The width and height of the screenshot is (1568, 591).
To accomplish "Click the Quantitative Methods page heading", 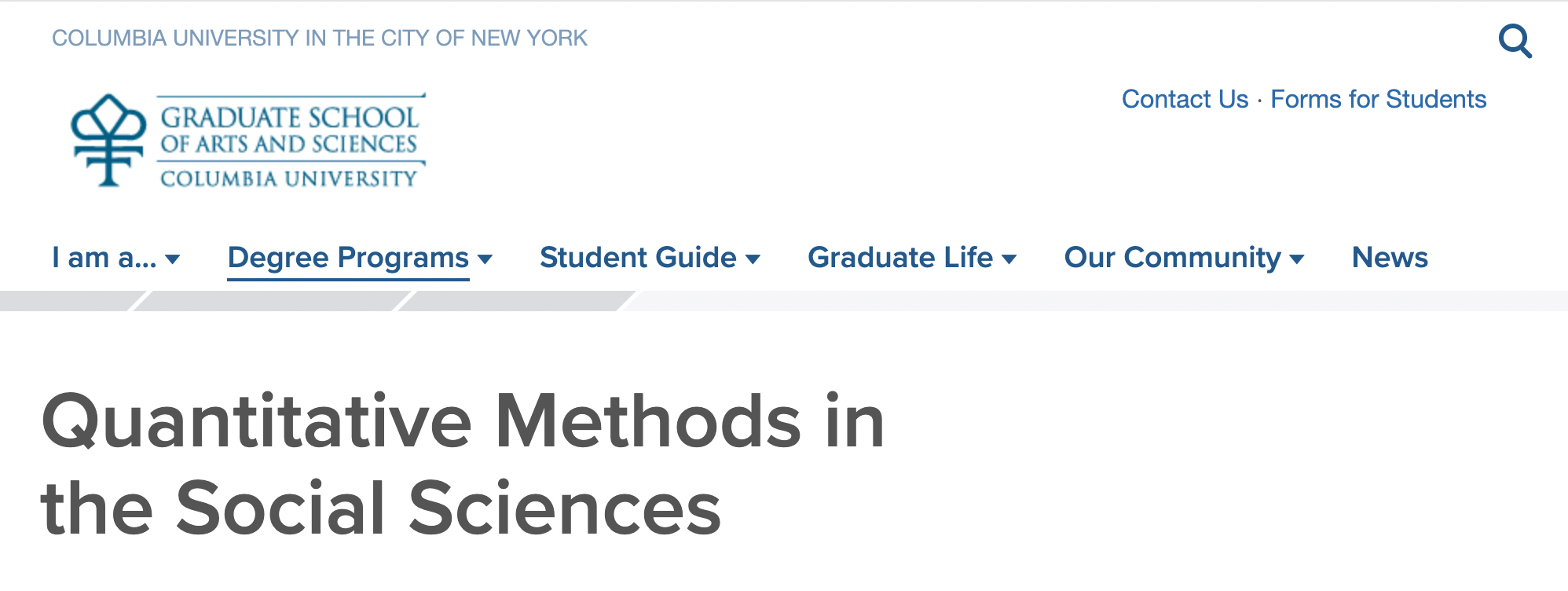I will point(462,464).
